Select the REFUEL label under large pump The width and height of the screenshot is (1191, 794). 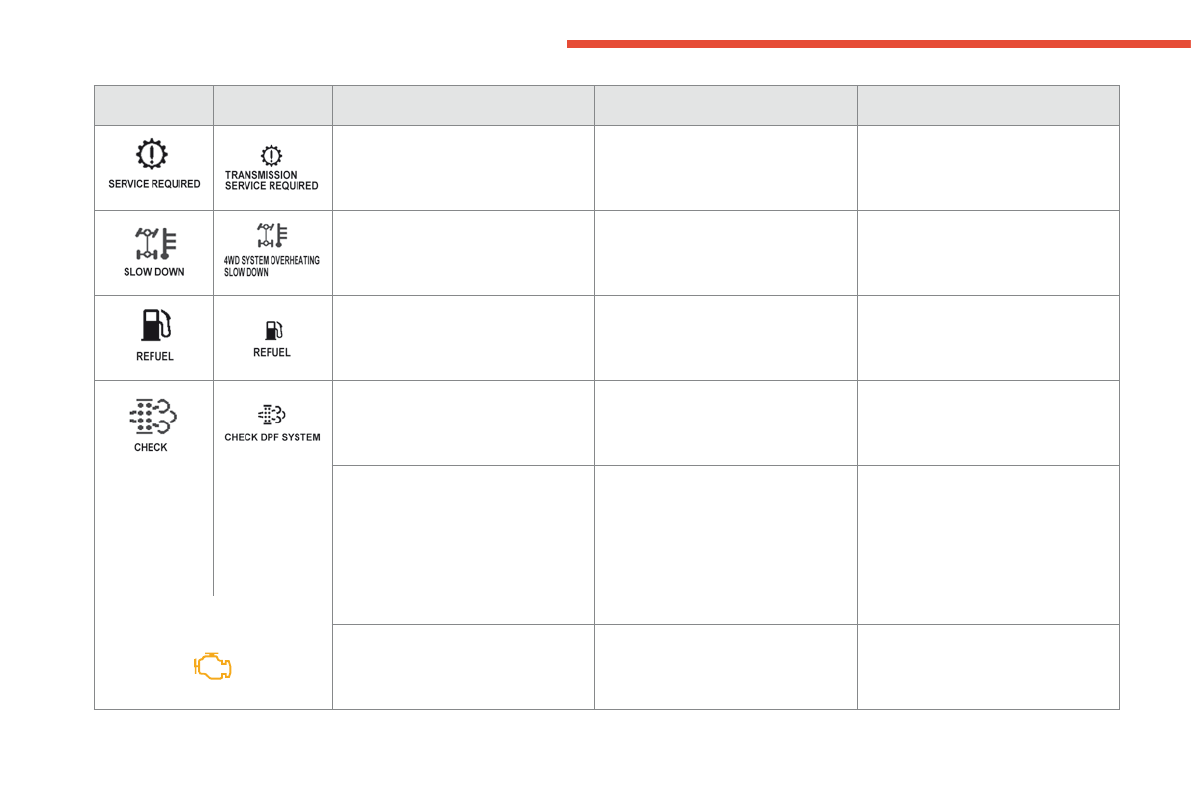pos(154,357)
